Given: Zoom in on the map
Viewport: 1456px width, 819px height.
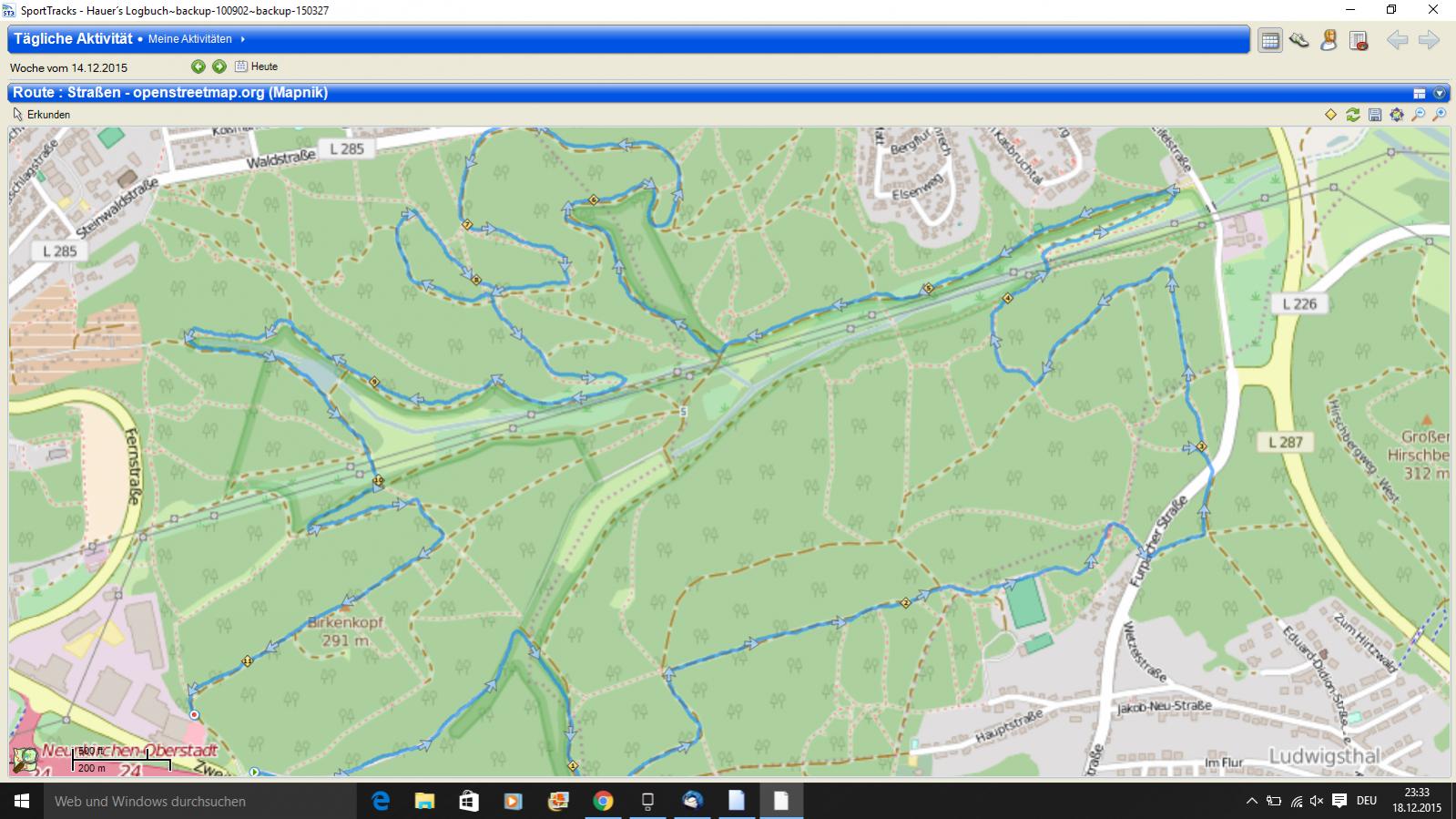Looking at the screenshot, I should tap(1439, 115).
